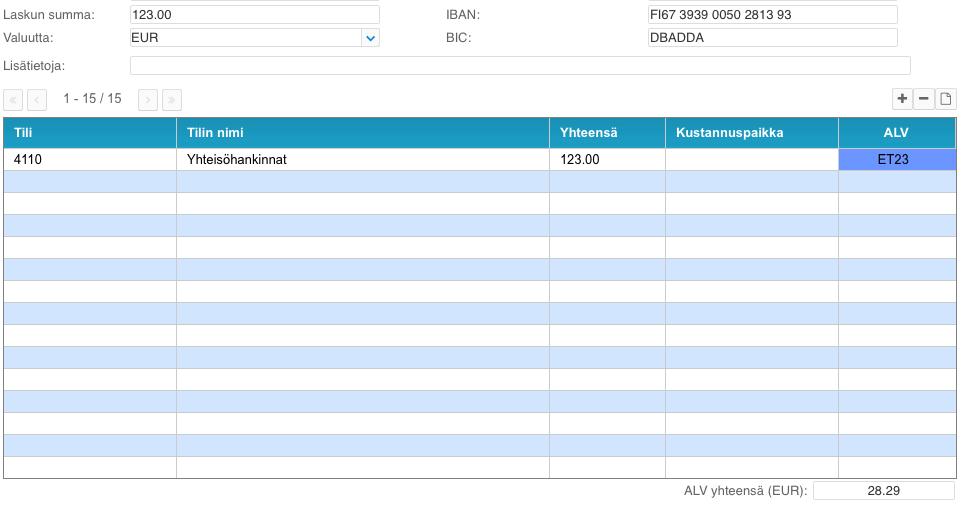
Task: Sort by Yhteensä column header
Action: pos(607,133)
